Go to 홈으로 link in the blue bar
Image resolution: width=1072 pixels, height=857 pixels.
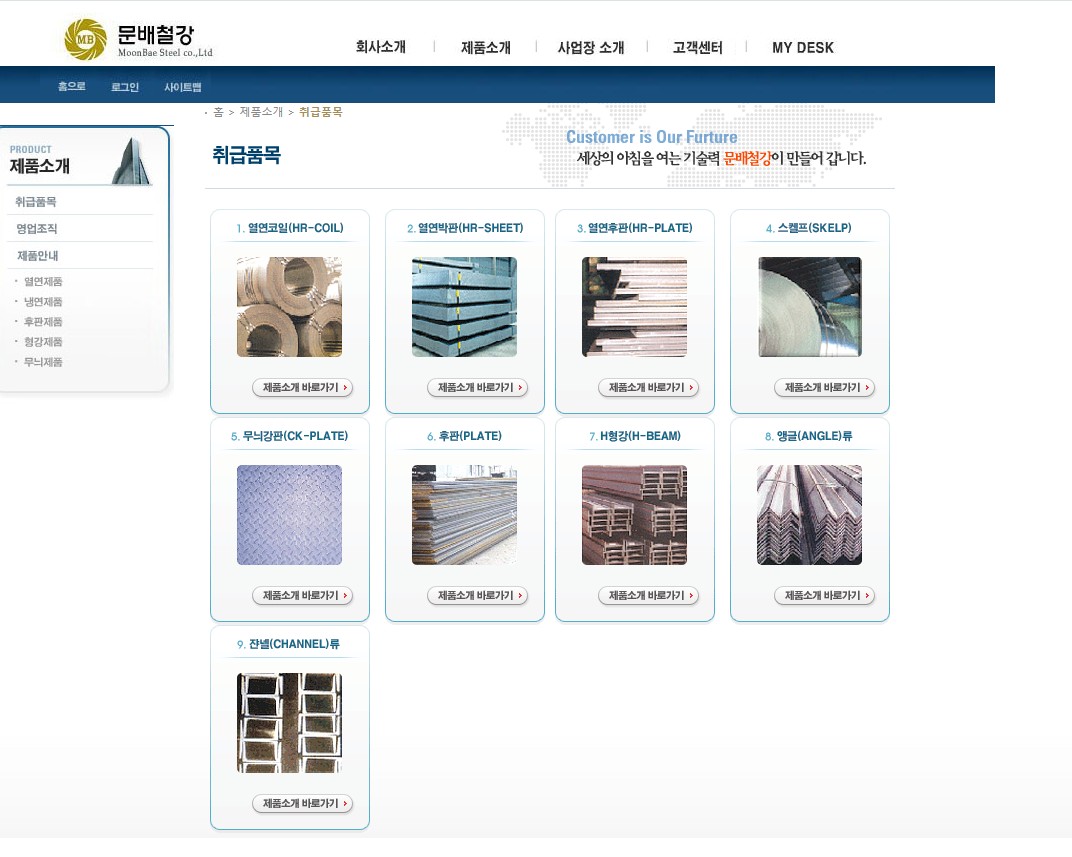[72, 87]
